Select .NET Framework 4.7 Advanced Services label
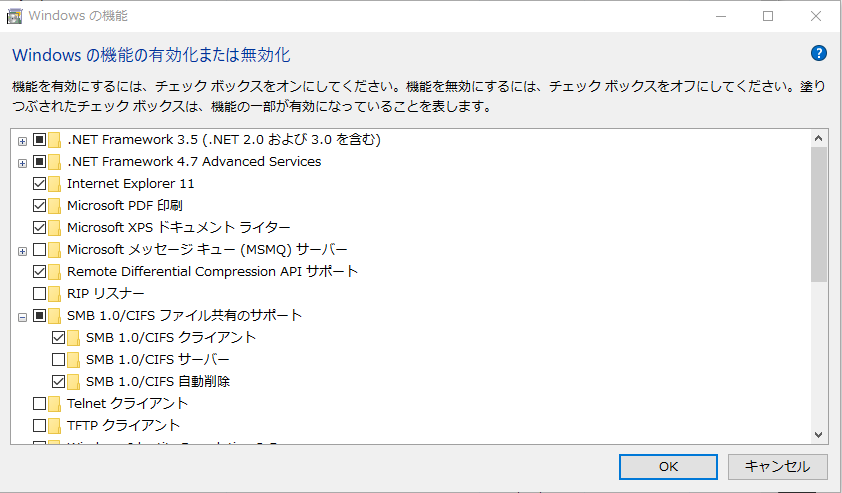This screenshot has width=842, height=493. click(194, 162)
